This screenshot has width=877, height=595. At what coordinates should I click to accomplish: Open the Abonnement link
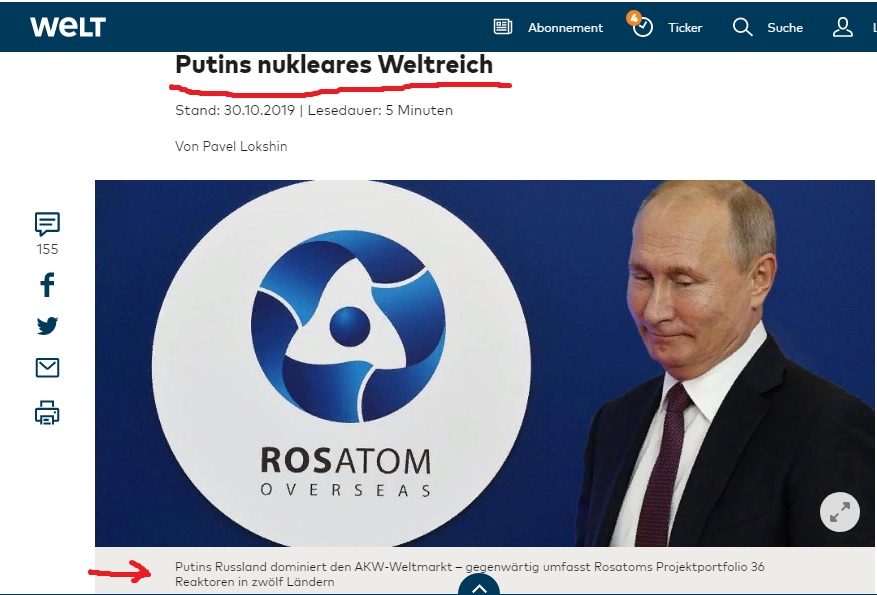tap(565, 27)
